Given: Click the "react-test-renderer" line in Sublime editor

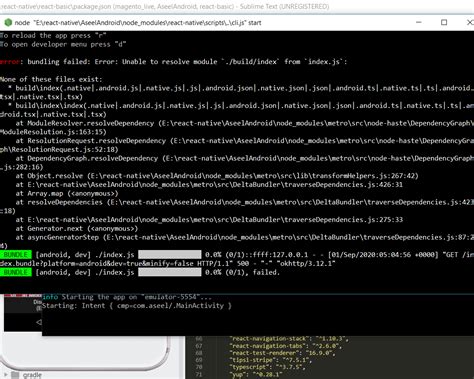Looking at the screenshot, I should tap(283, 353).
